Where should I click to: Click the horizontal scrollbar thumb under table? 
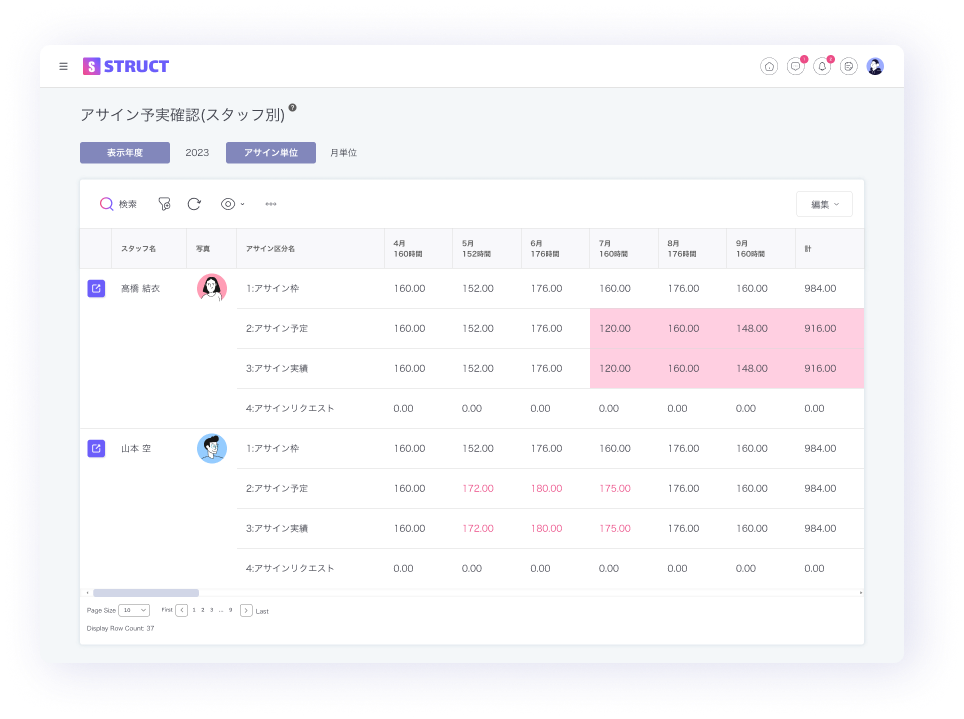[x=146, y=593]
